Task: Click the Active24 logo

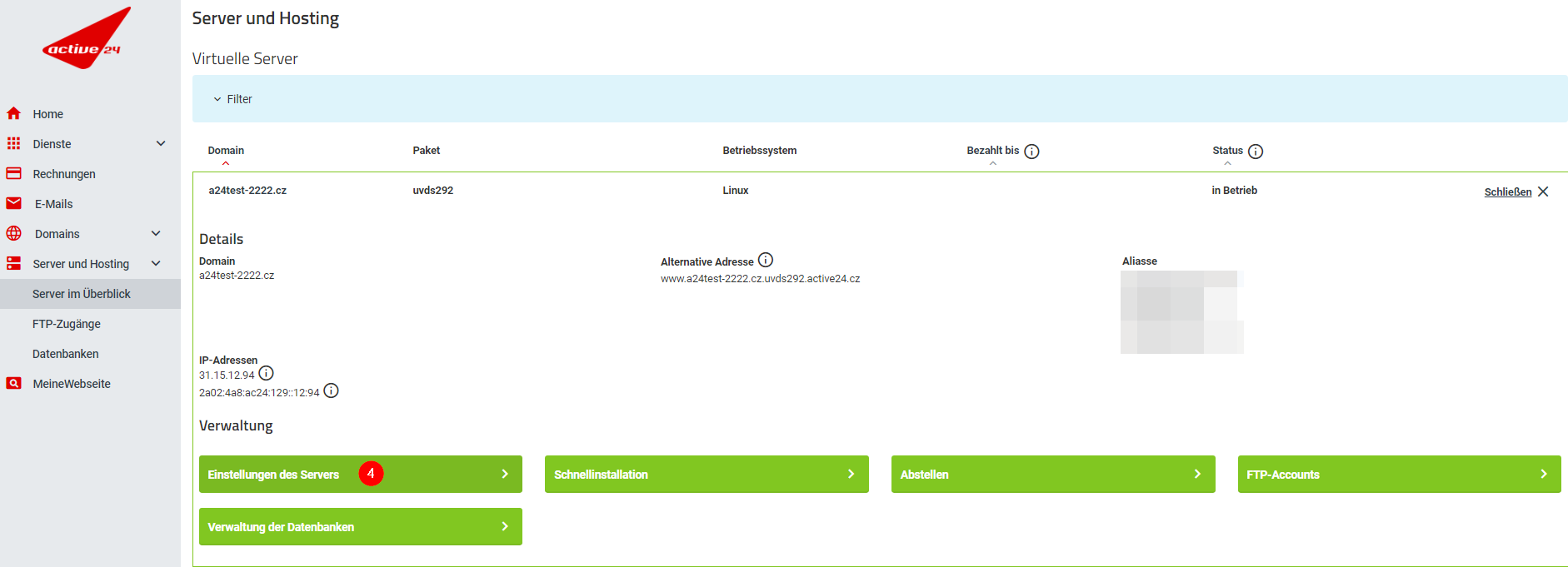Action: click(x=85, y=40)
